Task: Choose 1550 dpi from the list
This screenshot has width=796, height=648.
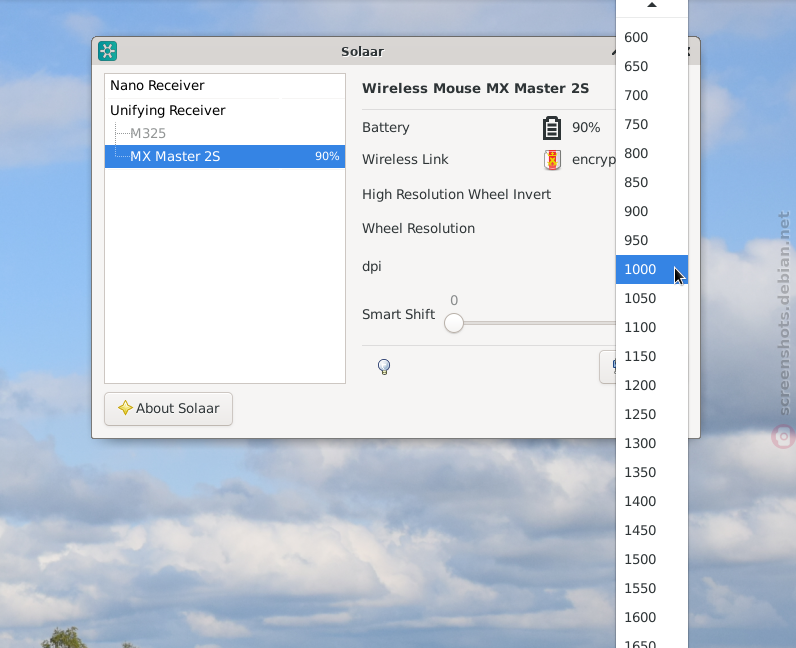Action: [x=652, y=588]
